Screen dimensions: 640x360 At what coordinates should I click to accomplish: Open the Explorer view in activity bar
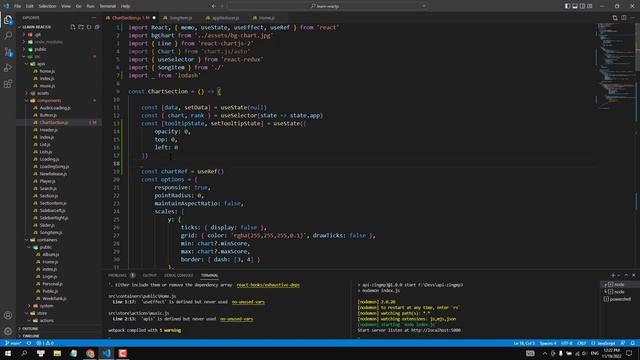pyautogui.click(x=8, y=20)
